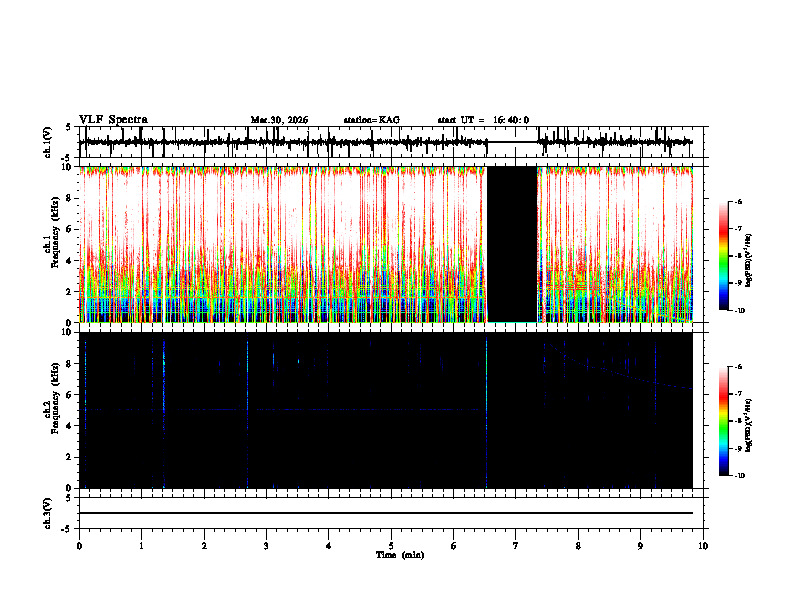Click the "VLF Spectra" plot title

click(x=113, y=120)
